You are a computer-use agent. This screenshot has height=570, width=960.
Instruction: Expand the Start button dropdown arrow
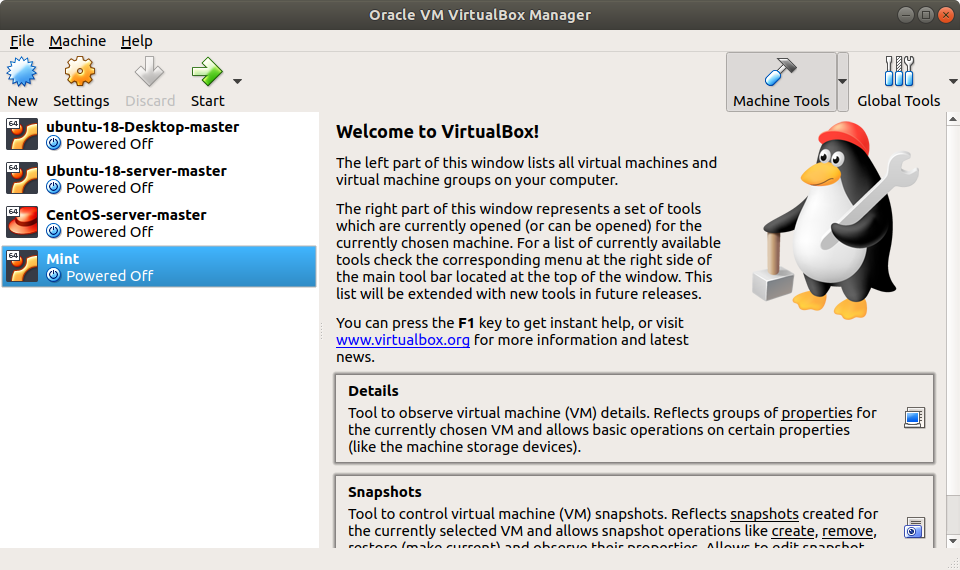(238, 81)
